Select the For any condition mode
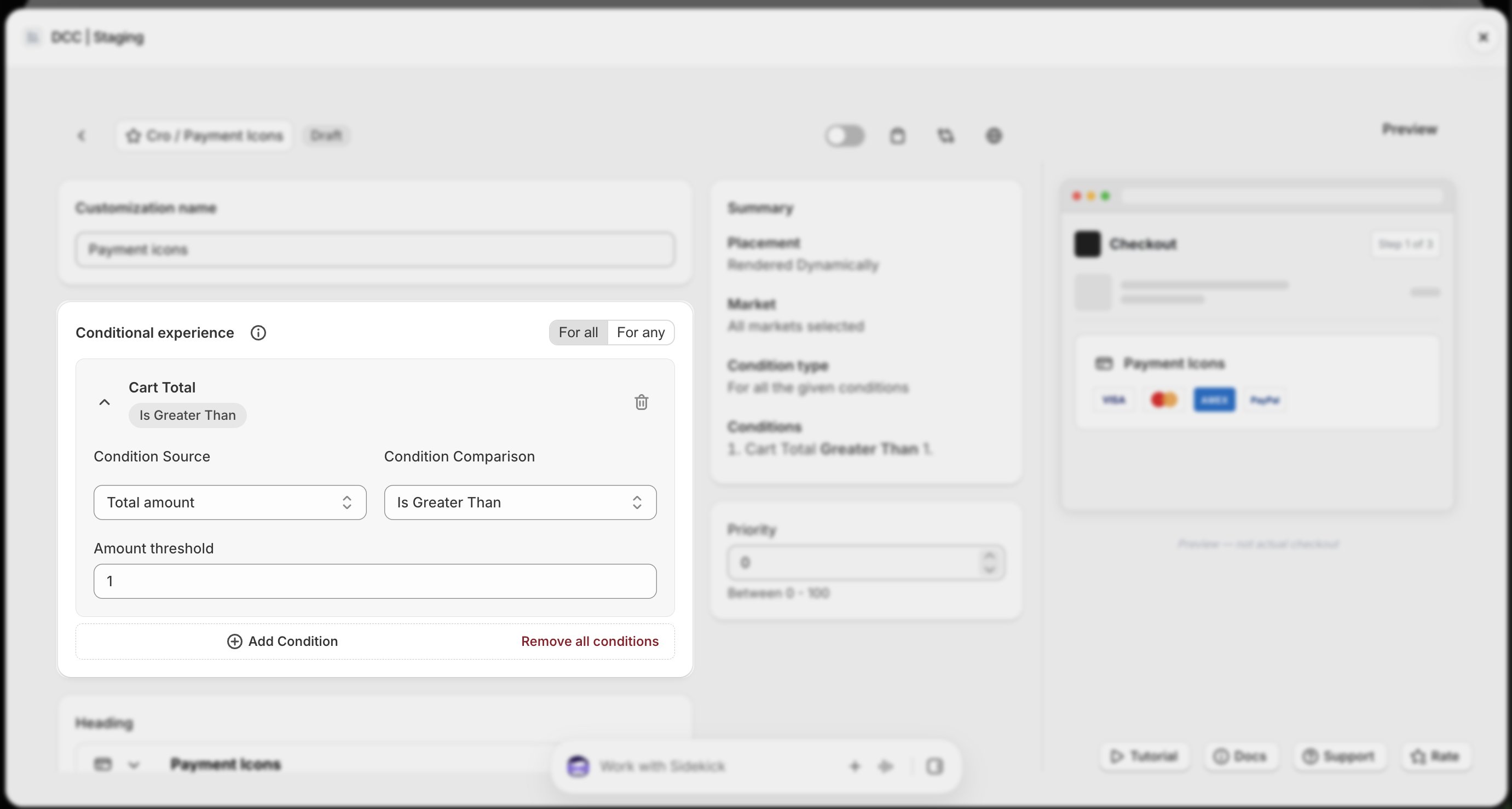 pyautogui.click(x=641, y=332)
